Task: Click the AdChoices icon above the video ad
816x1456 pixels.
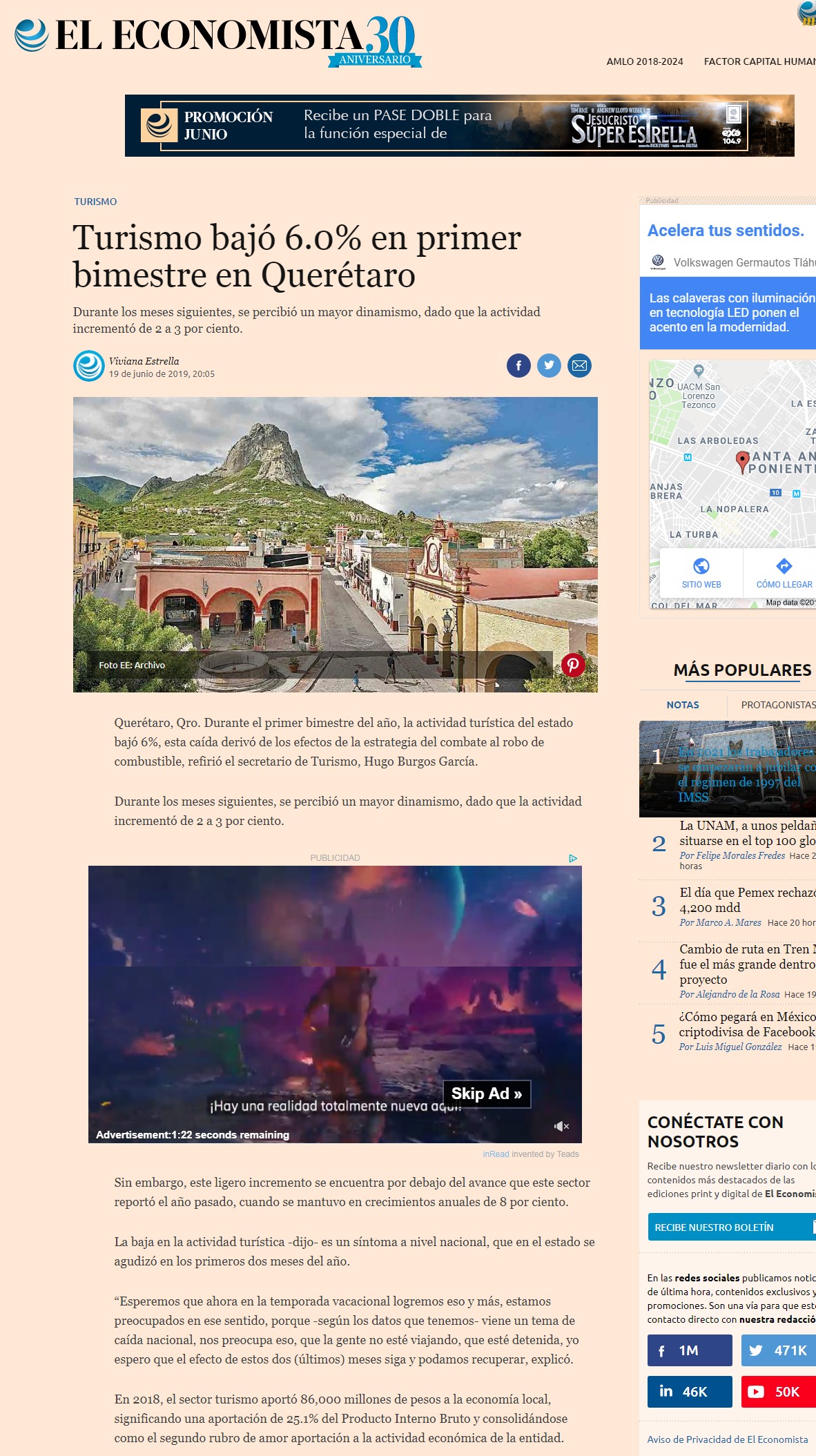Action: pyautogui.click(x=573, y=858)
